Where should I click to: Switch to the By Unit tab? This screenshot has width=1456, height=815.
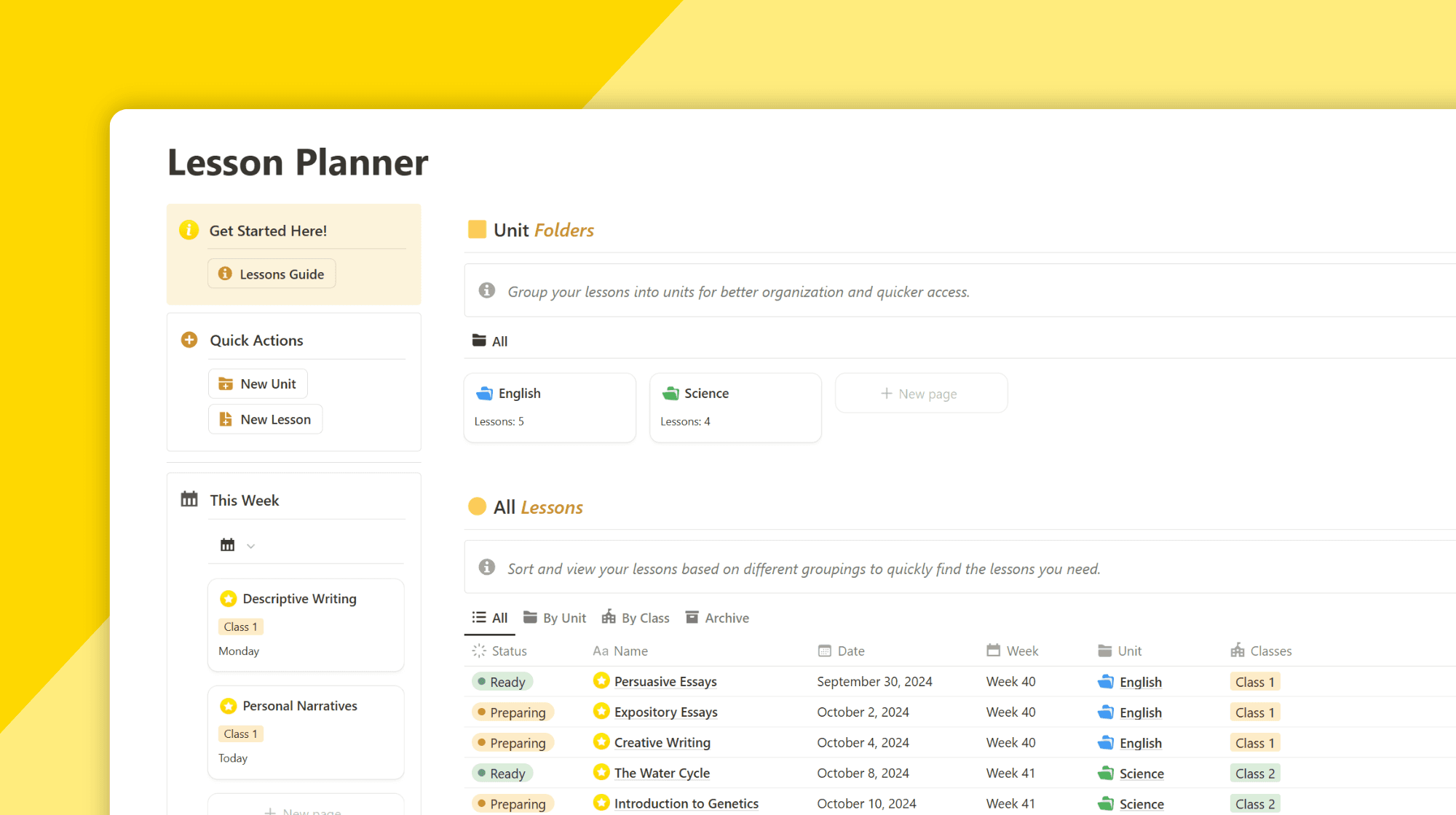pyautogui.click(x=555, y=618)
